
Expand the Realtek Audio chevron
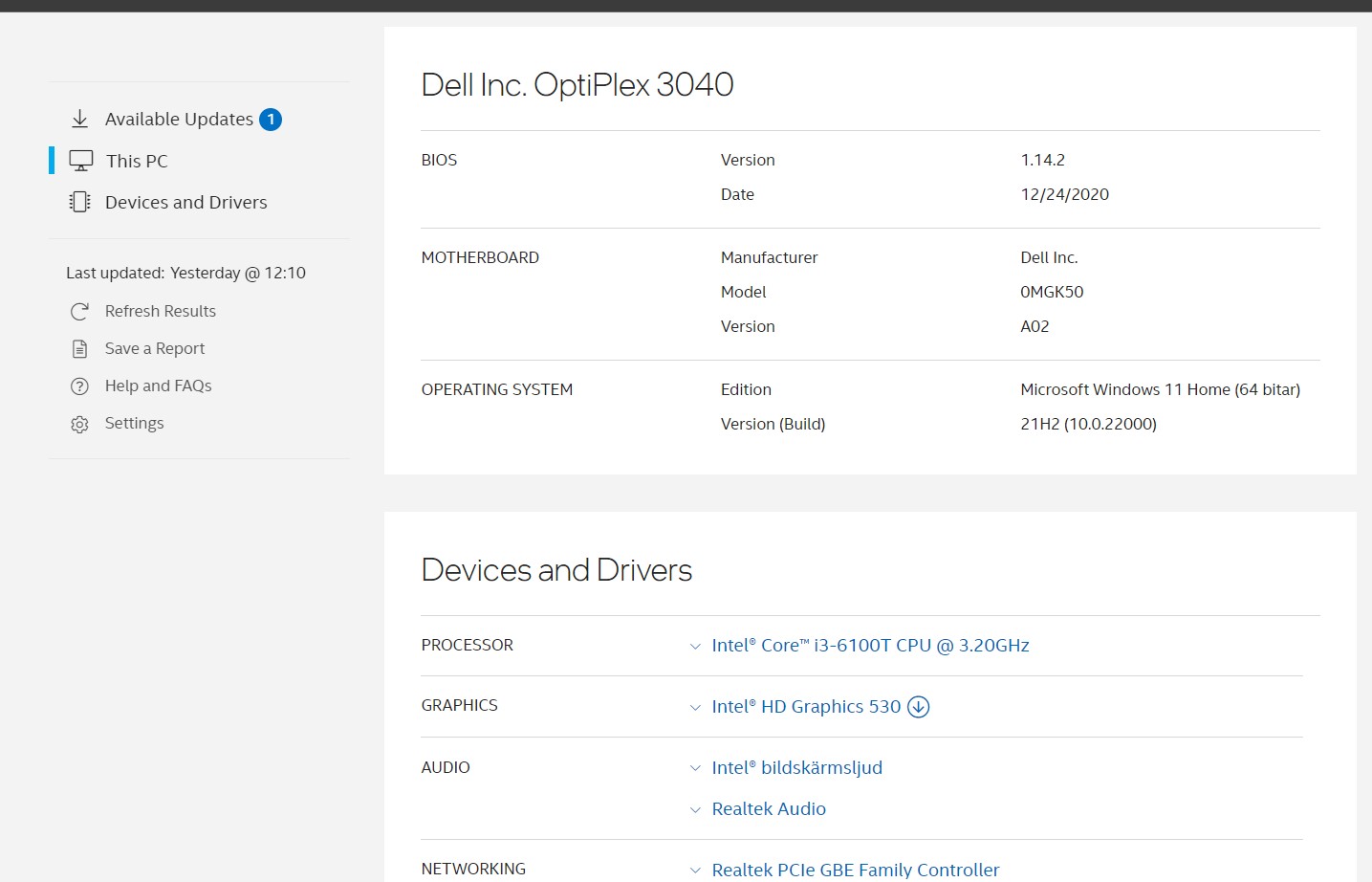point(695,810)
